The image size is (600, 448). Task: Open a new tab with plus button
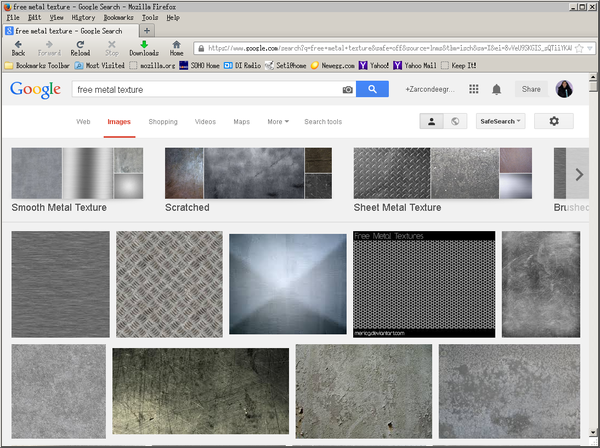147,31
